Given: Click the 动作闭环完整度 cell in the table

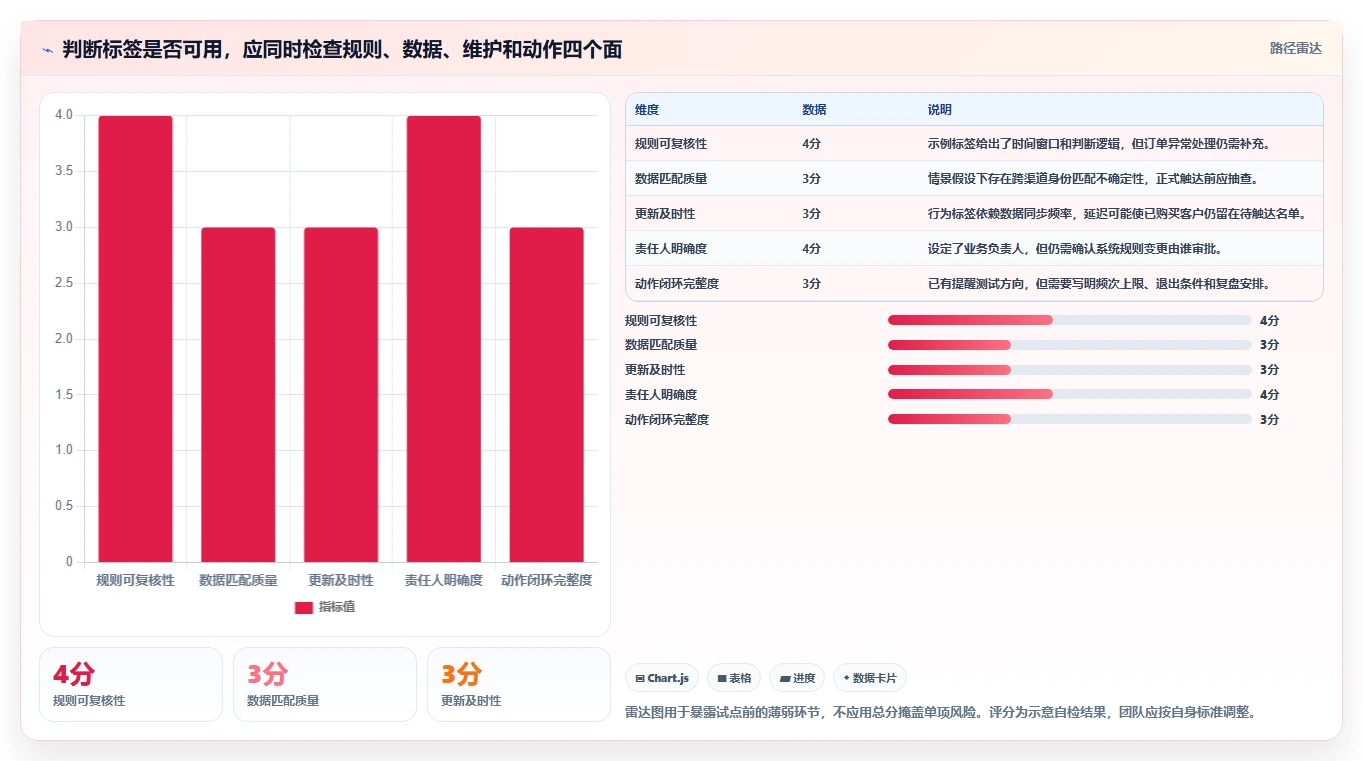Looking at the screenshot, I should 677,284.
